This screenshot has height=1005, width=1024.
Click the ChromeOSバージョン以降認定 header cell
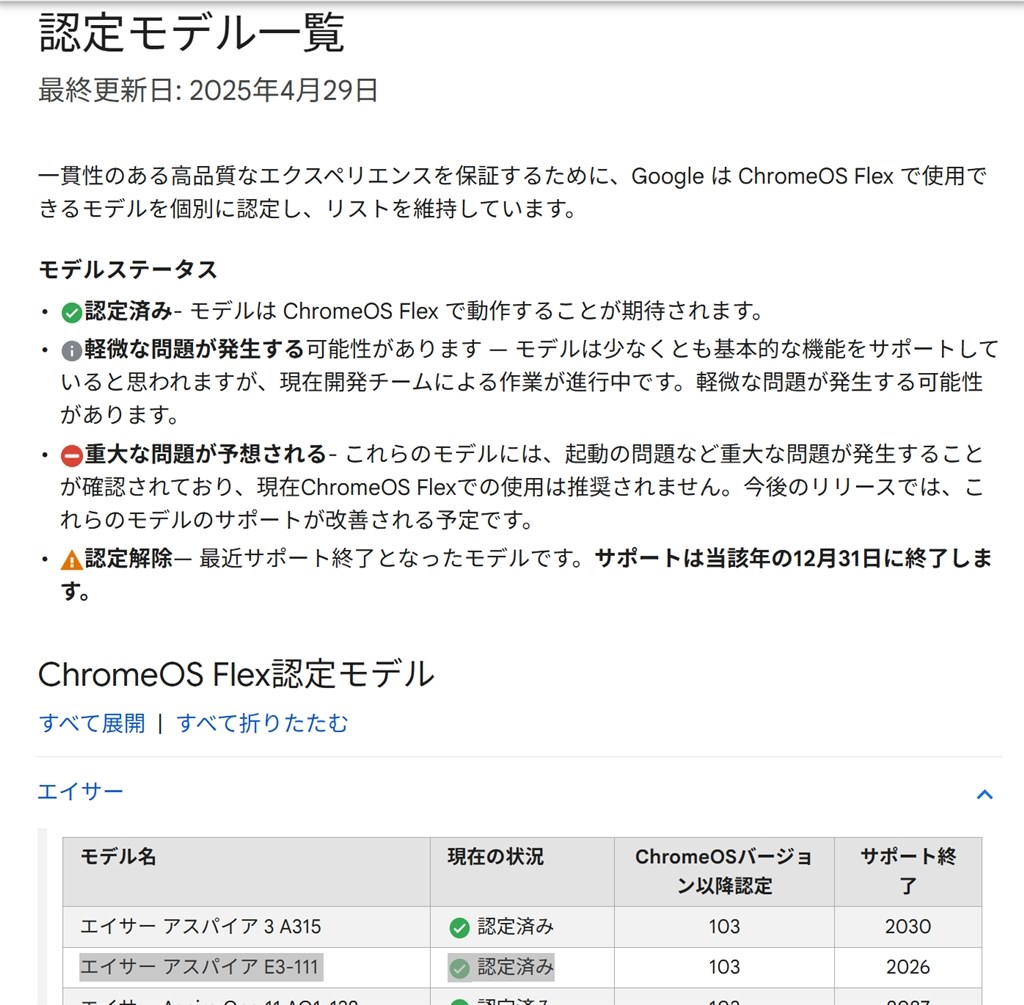coord(723,870)
